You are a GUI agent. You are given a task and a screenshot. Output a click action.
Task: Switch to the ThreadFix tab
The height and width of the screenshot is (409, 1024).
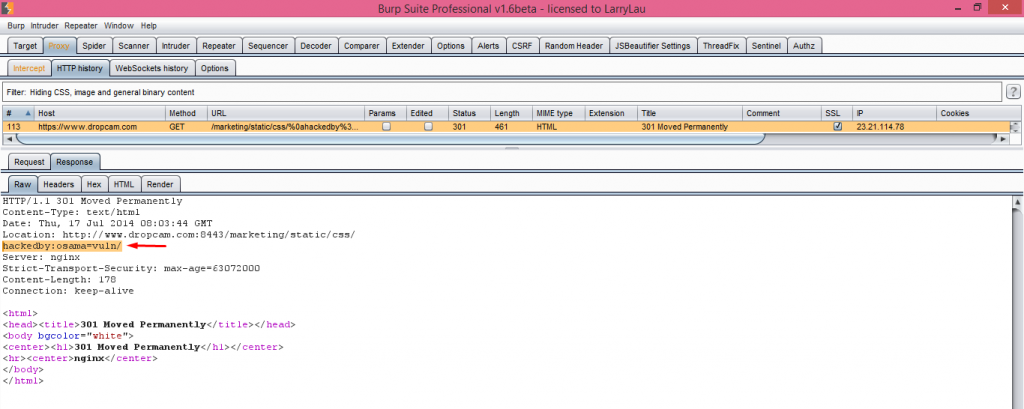coord(722,46)
